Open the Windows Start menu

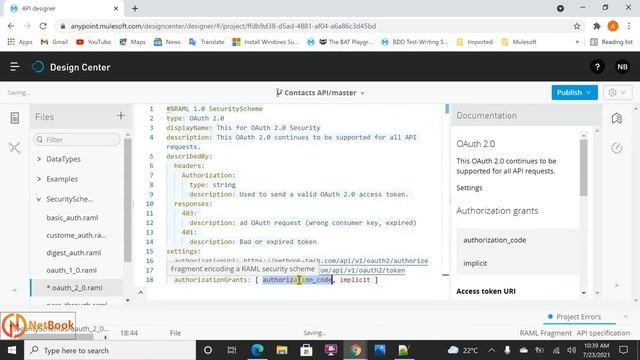point(12,350)
